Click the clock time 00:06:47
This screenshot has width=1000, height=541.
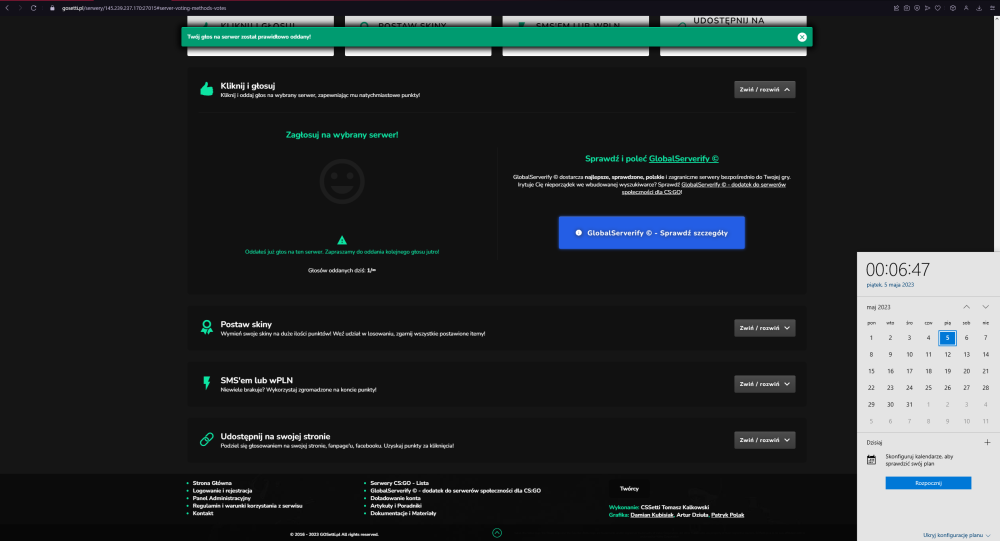[897, 269]
